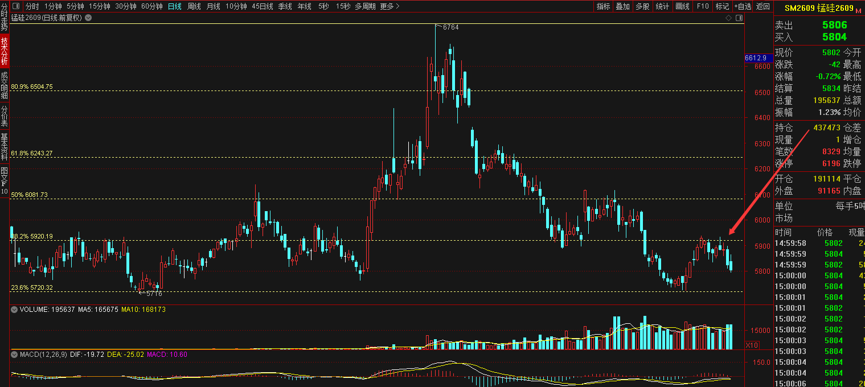Click the 6764 high price marker
Viewport: 865px width, 387px height.
coord(451,26)
